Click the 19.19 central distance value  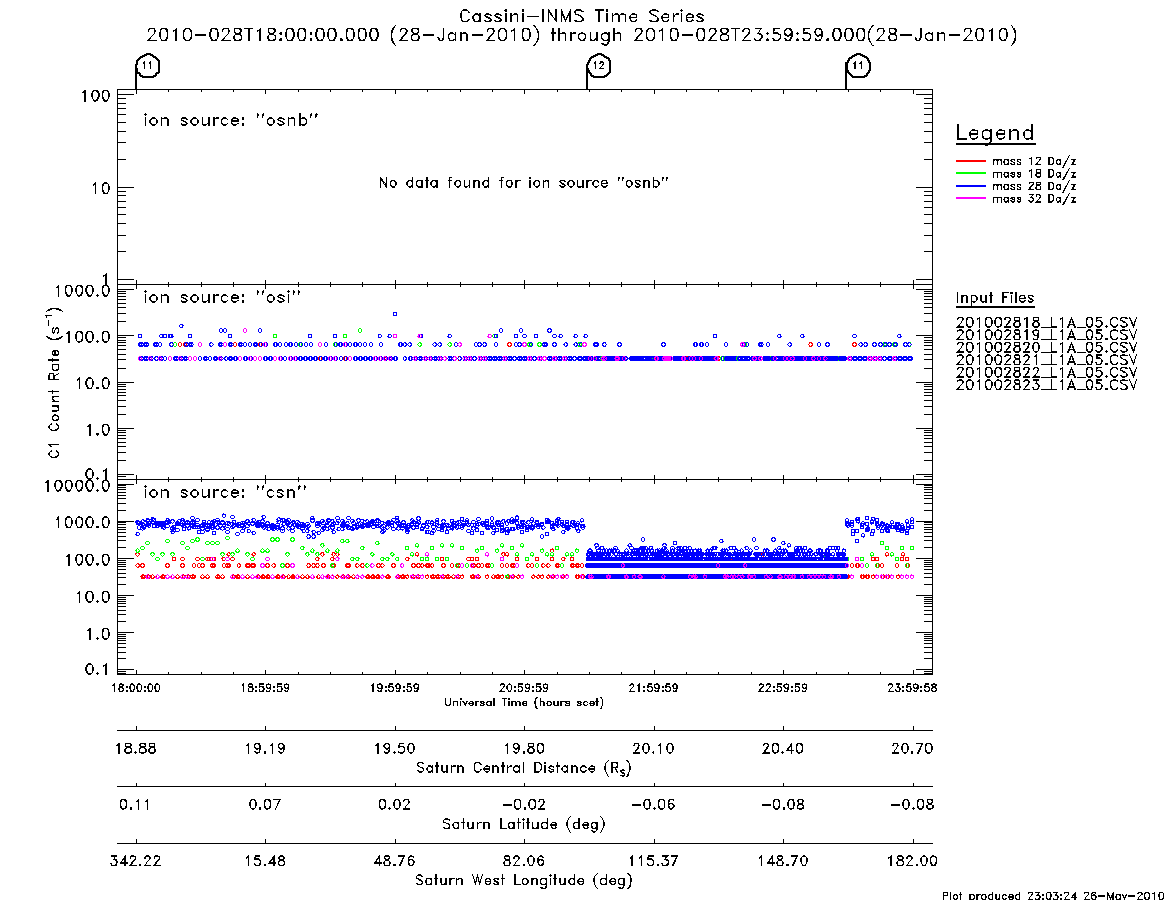(x=265, y=748)
